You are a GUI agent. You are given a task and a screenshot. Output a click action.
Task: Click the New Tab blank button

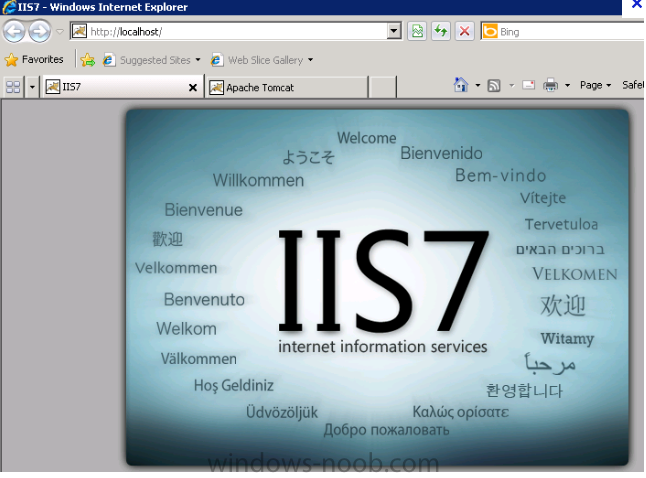382,87
